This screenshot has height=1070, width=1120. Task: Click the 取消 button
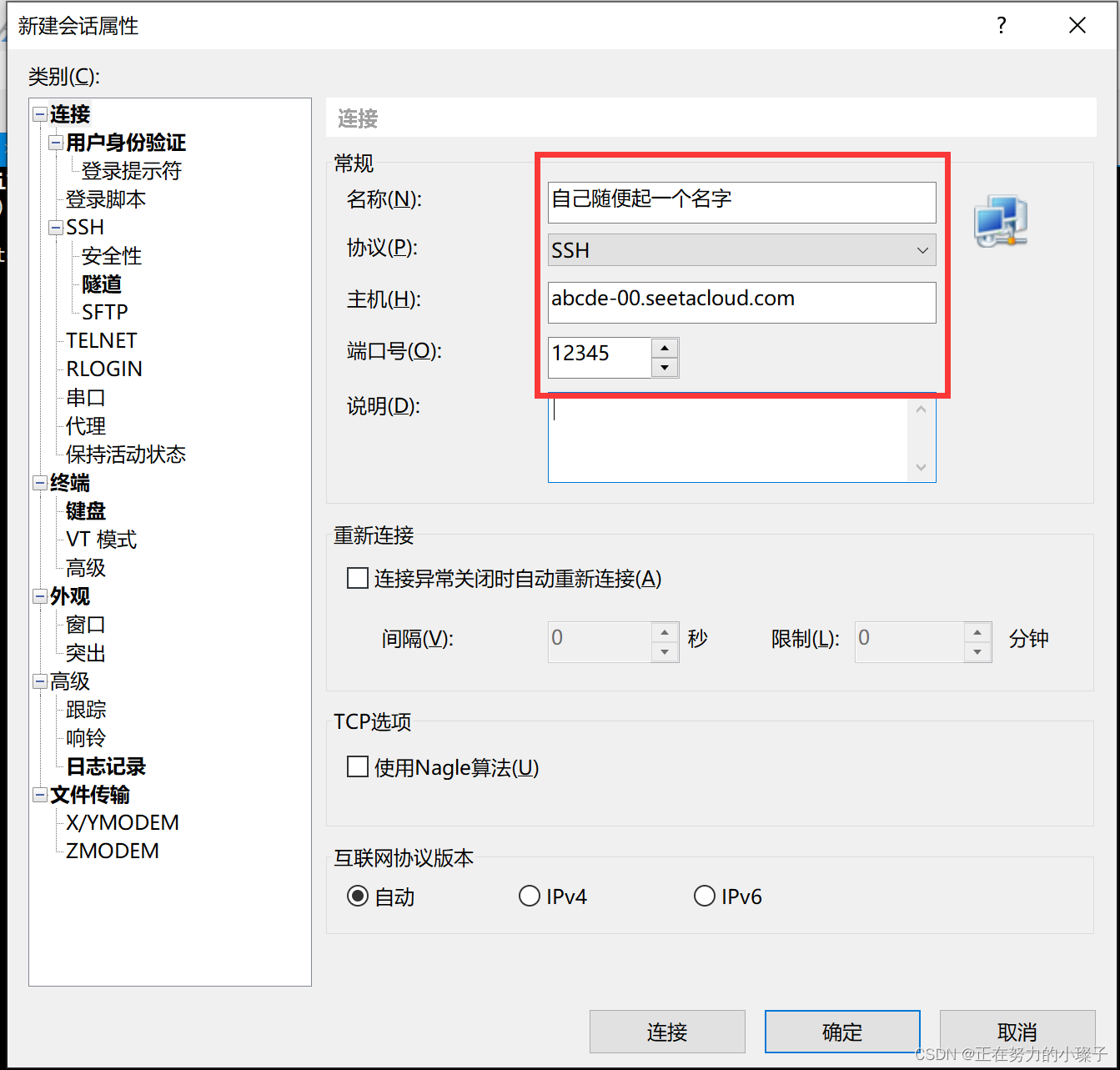point(1017,1032)
